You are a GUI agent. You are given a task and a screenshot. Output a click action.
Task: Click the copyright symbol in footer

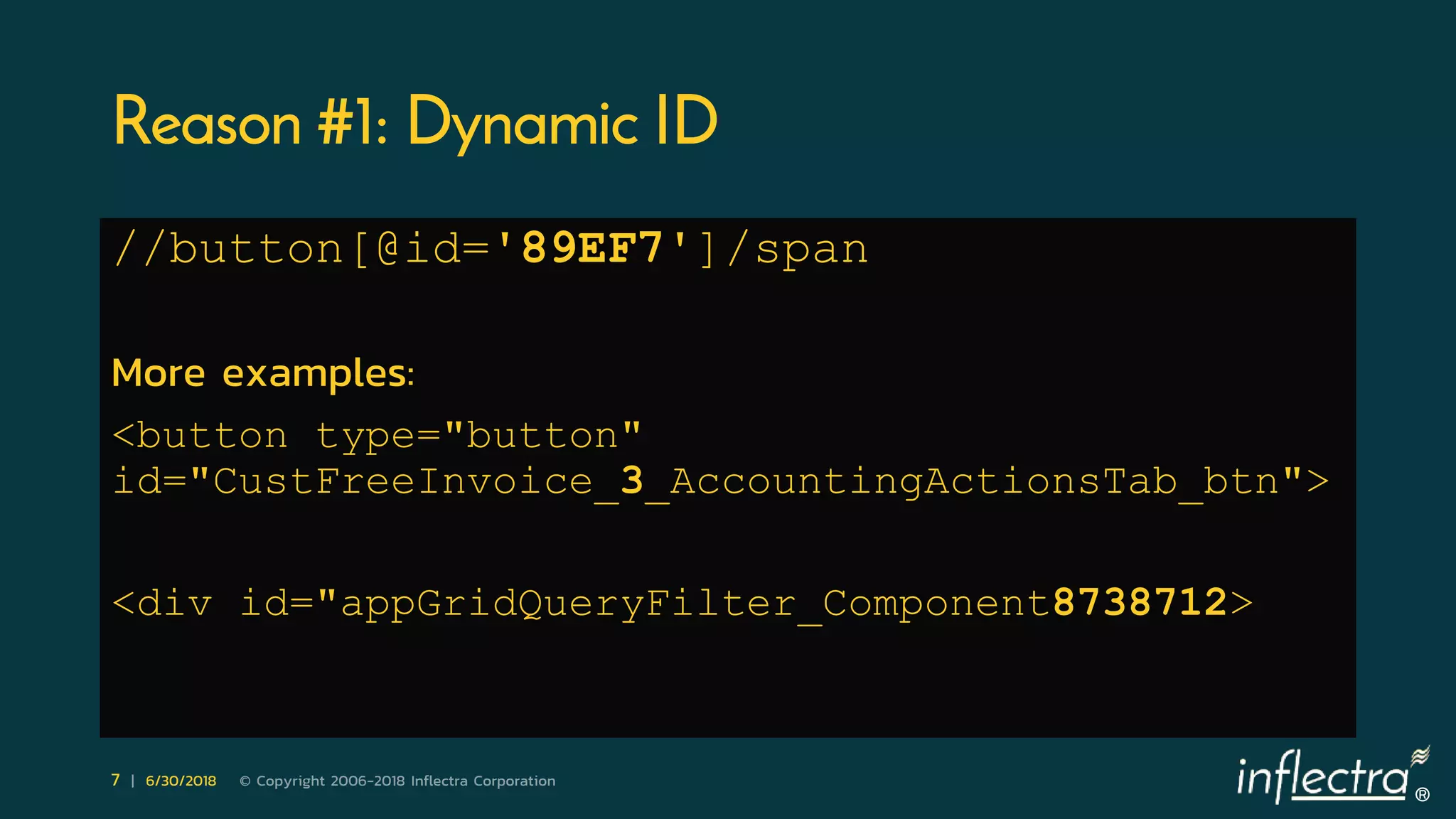tap(245, 781)
